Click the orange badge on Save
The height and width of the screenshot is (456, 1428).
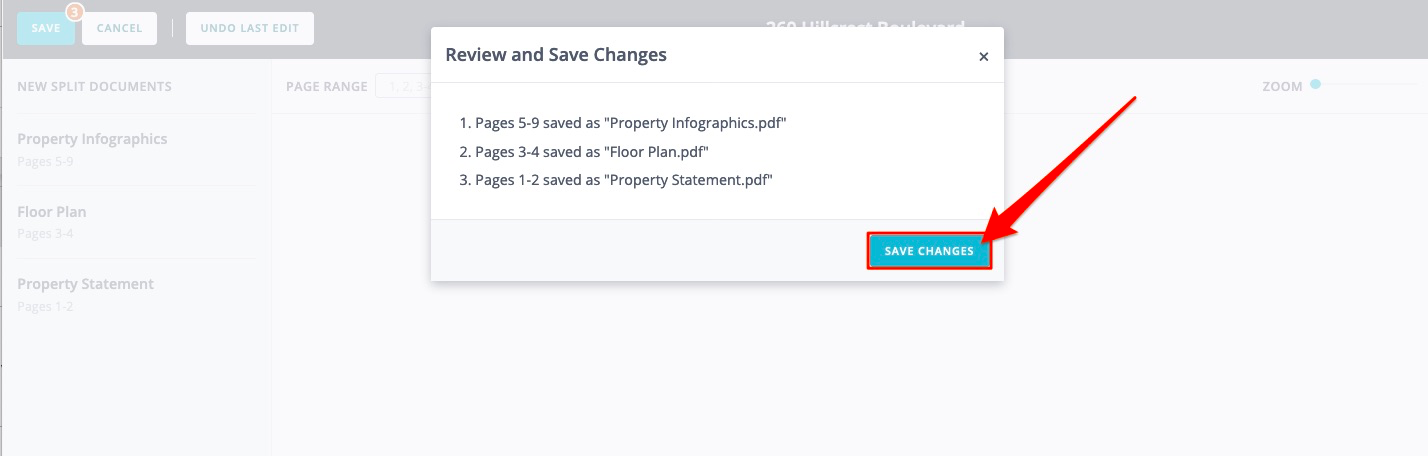click(73, 12)
